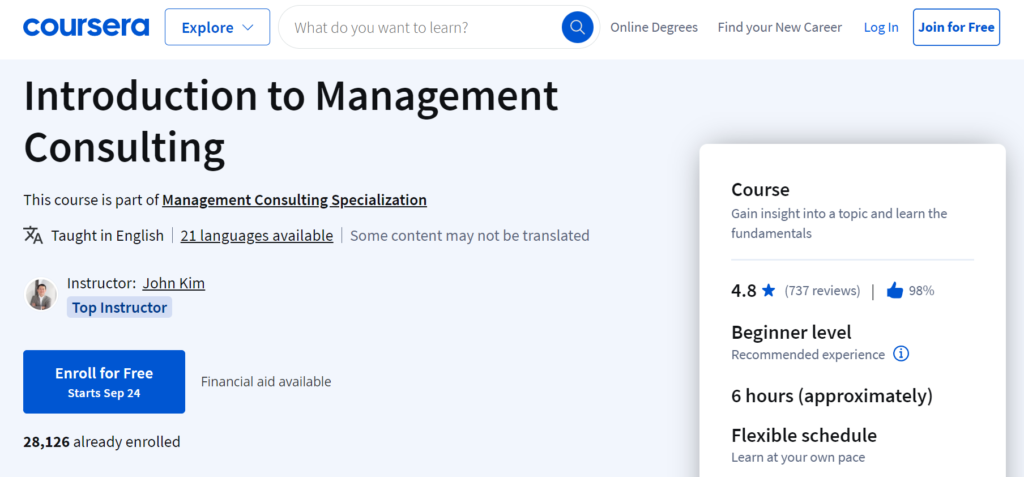Click the translate language icon
The width and height of the screenshot is (1024, 477).
33,235
